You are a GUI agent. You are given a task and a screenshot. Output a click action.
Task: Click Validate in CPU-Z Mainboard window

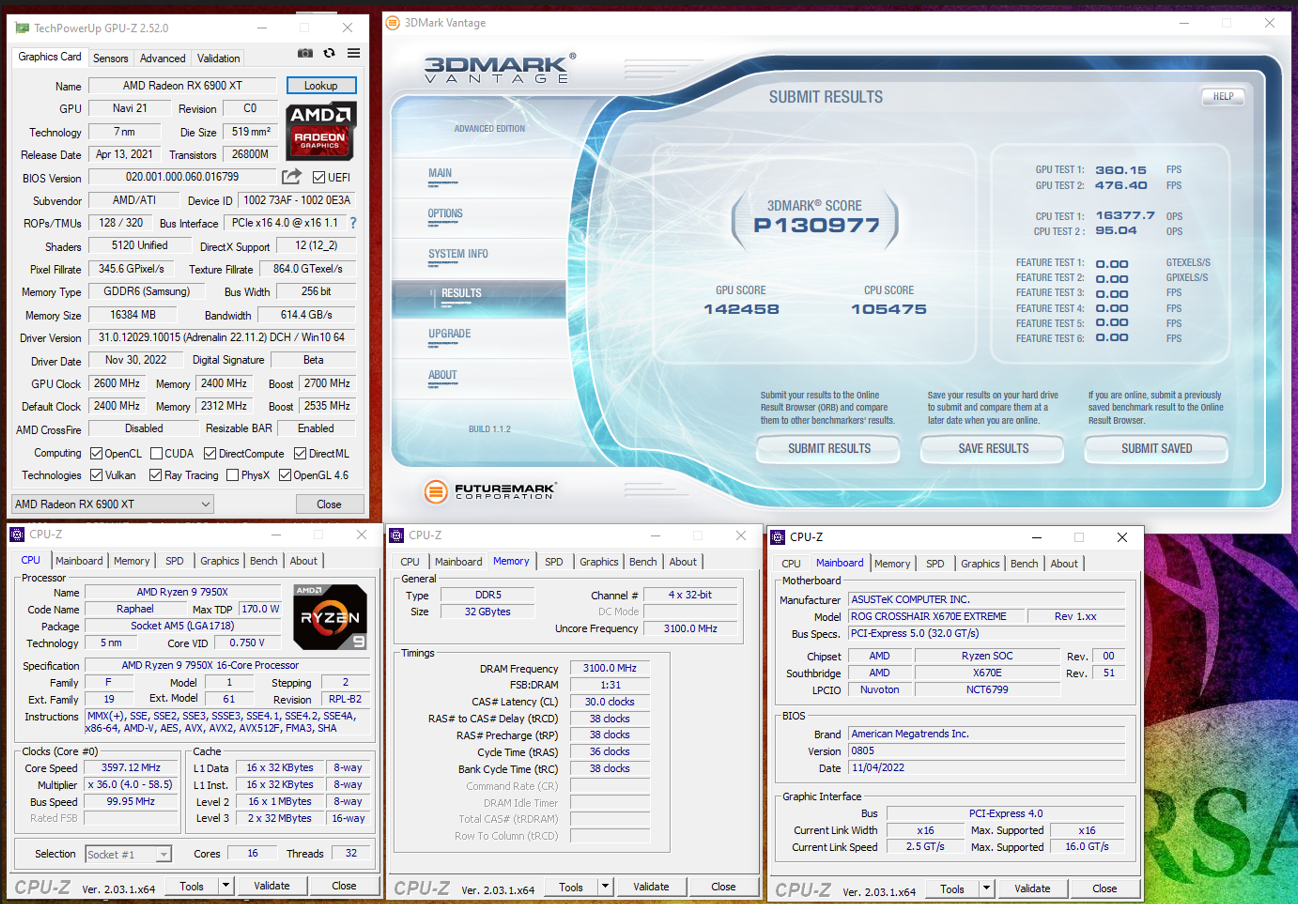click(1032, 888)
